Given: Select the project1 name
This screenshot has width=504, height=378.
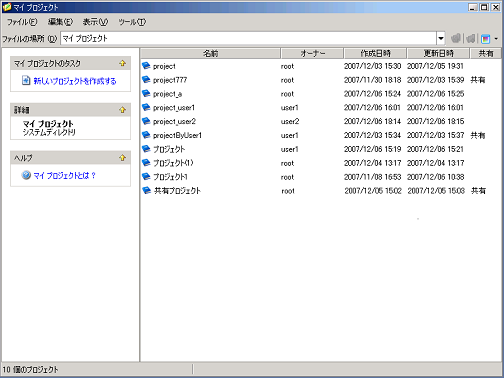Looking at the screenshot, I should (x=164, y=66).
